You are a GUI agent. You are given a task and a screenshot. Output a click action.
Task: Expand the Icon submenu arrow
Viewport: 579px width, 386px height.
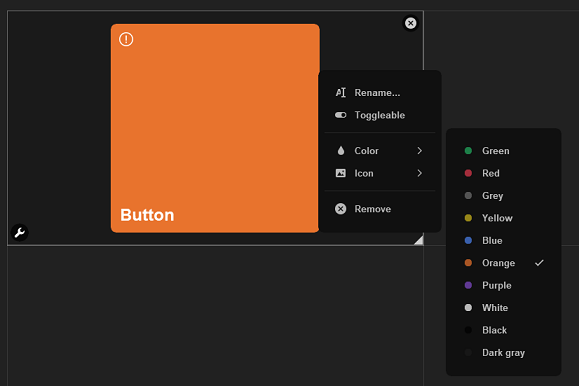[419, 173]
